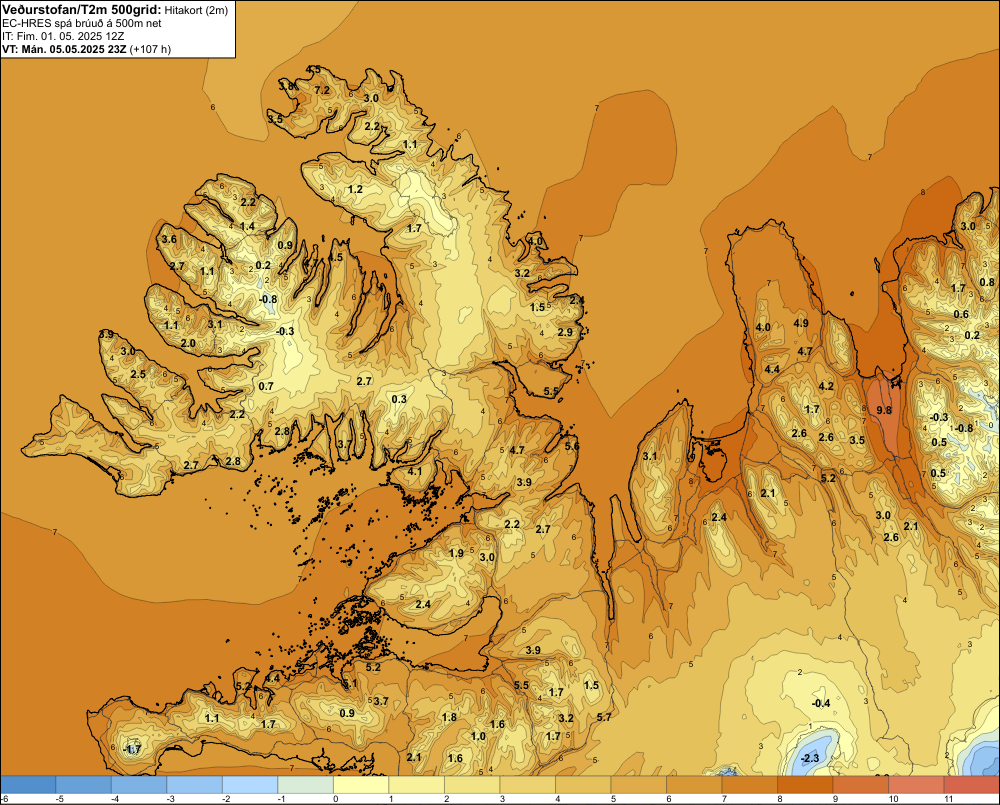1000x805 pixels.
Task: Click the -0.4 temperature value
Action: point(821,703)
